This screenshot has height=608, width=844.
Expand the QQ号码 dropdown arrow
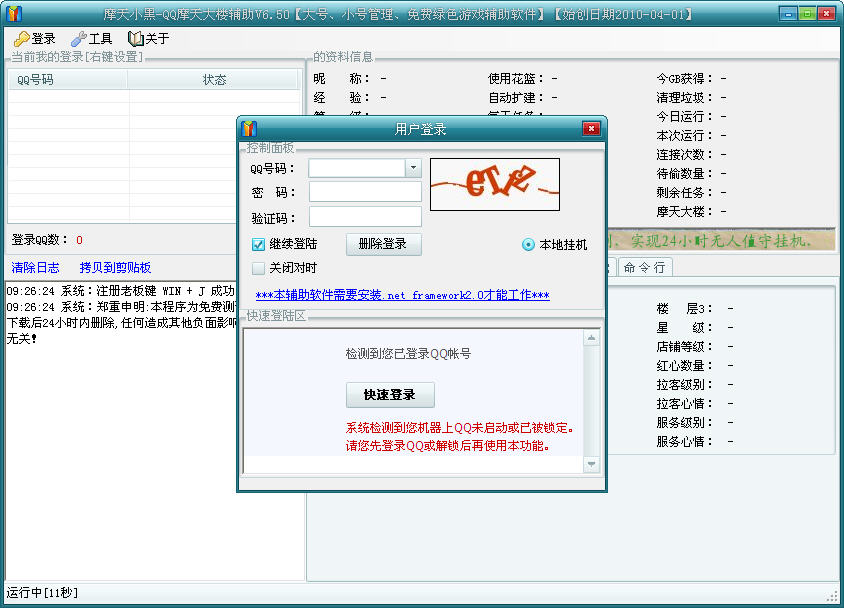pos(413,168)
